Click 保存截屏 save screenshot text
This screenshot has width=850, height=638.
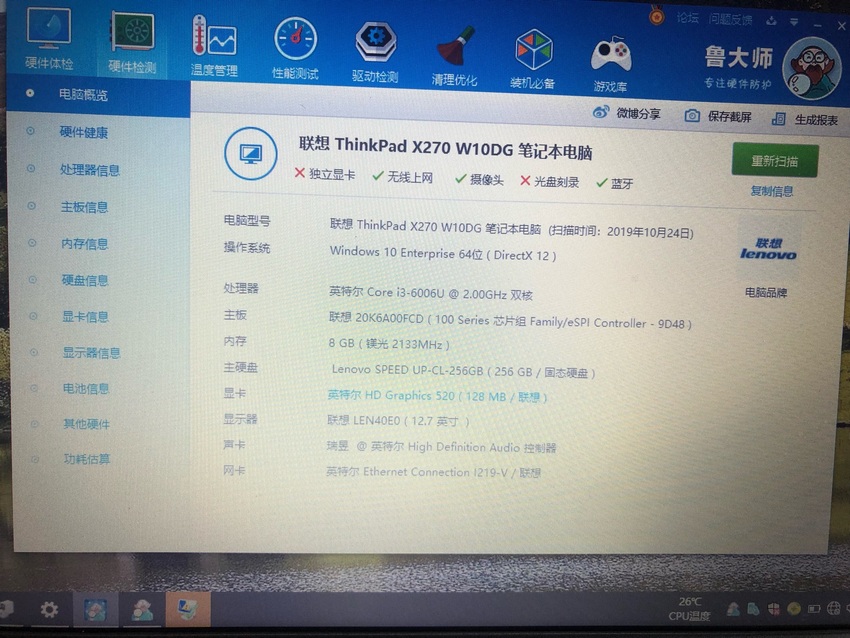729,117
